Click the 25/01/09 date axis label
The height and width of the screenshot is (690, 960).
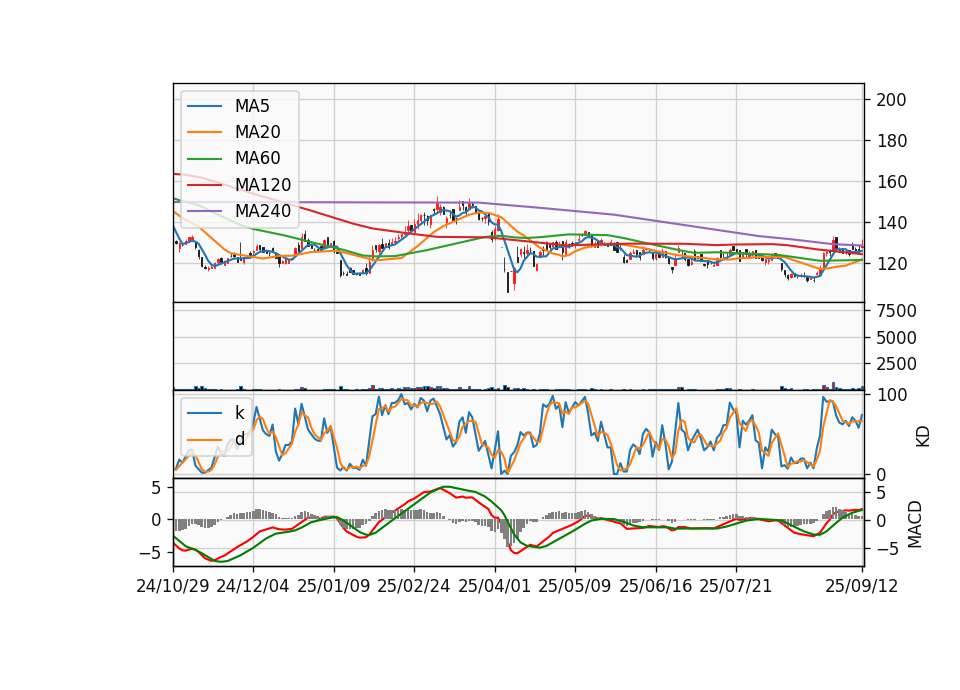coord(334,586)
